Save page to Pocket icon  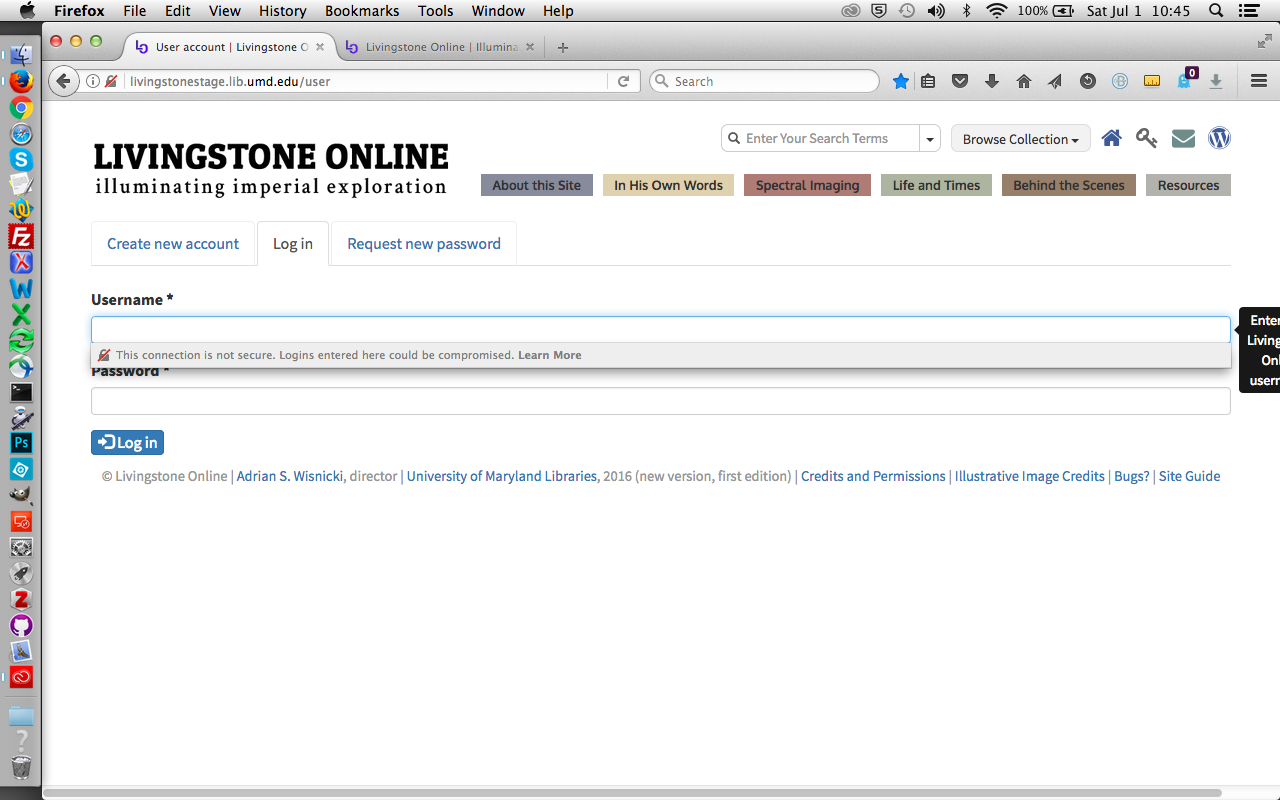click(x=960, y=82)
